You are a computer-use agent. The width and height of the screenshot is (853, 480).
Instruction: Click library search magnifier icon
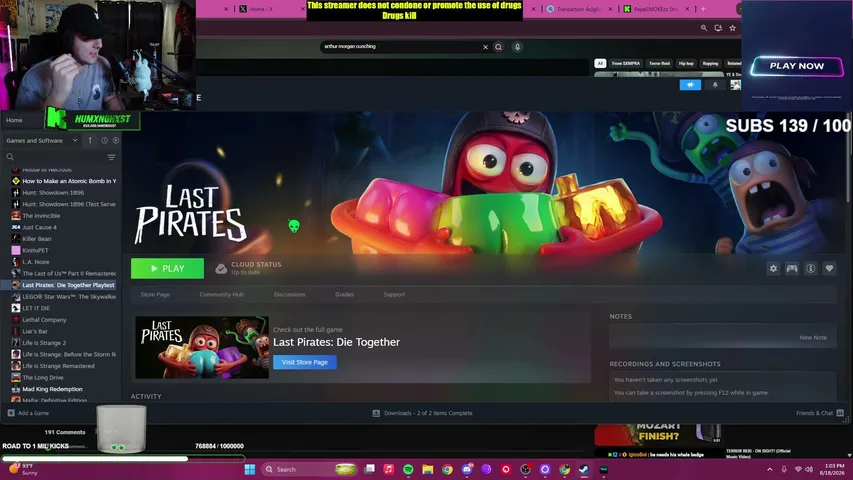click(10, 157)
